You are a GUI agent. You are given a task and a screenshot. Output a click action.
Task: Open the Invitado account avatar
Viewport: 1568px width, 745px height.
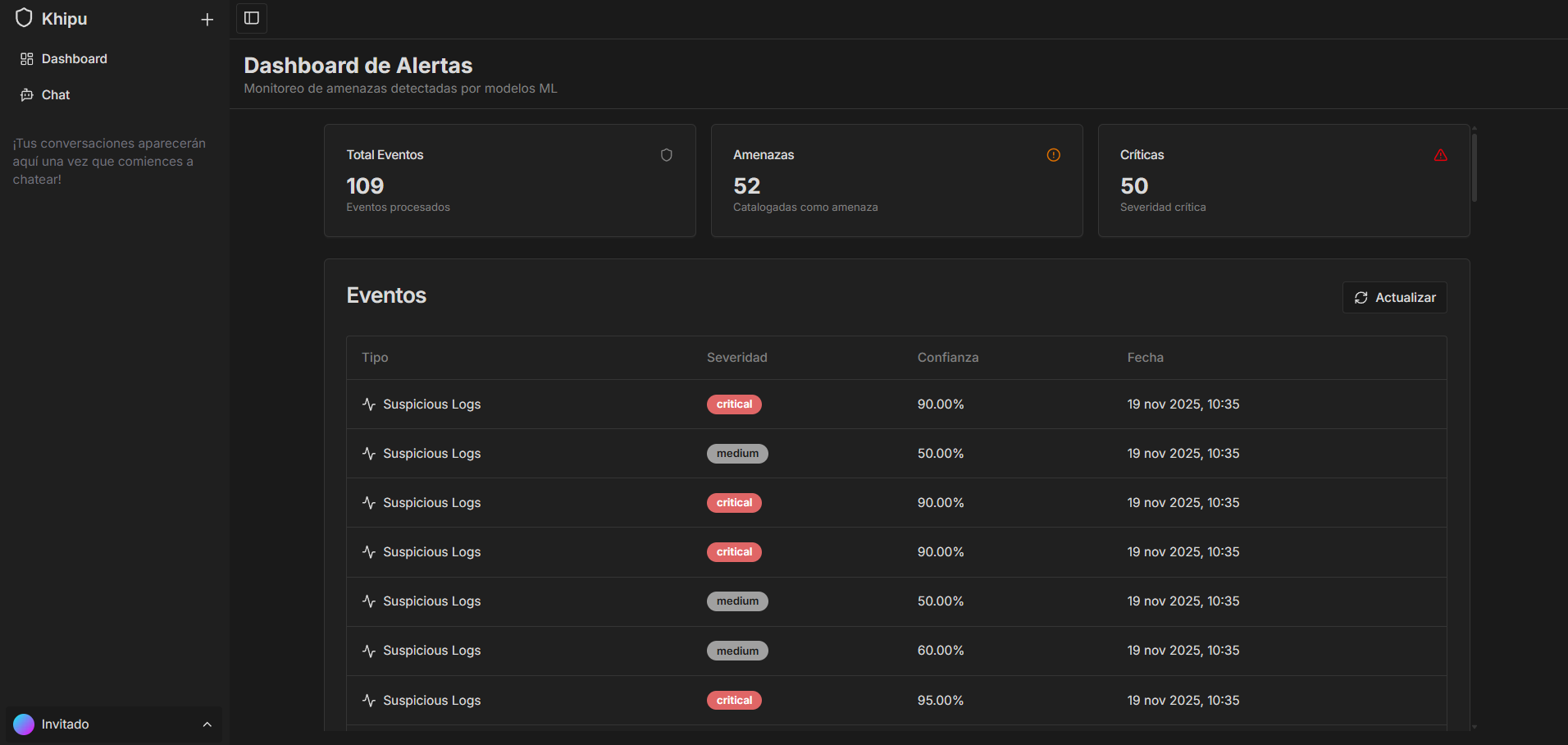click(24, 724)
